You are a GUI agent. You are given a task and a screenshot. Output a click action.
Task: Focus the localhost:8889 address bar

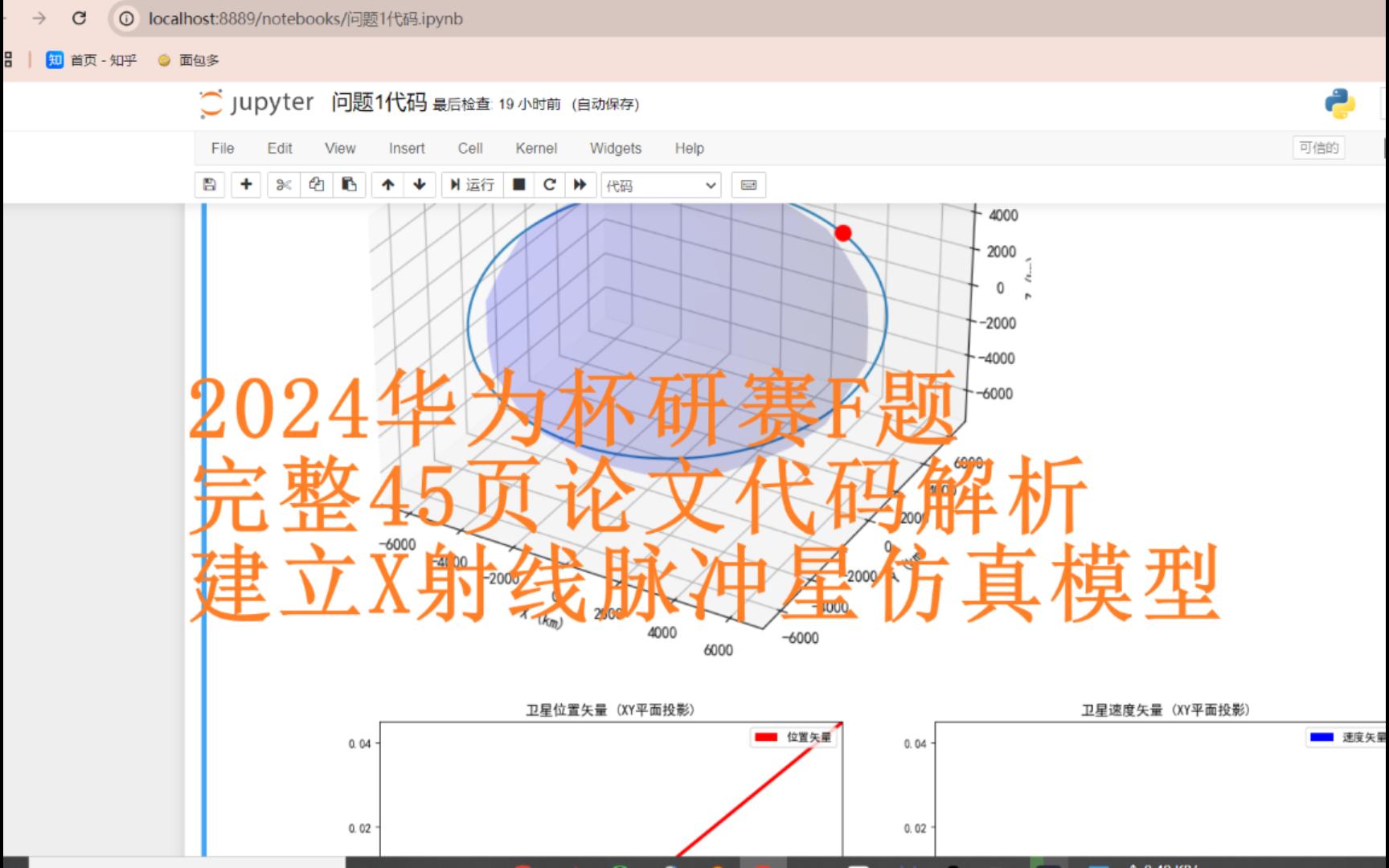[x=305, y=18]
